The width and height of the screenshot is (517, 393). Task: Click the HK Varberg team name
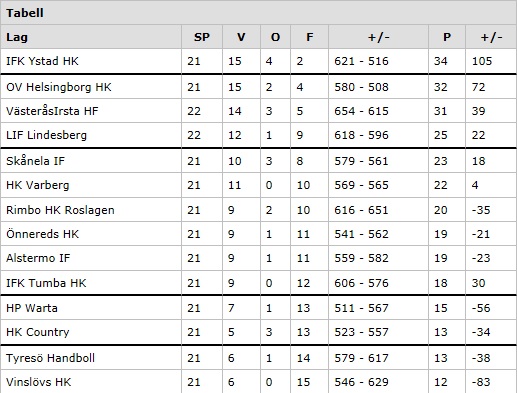pyautogui.click(x=38, y=185)
